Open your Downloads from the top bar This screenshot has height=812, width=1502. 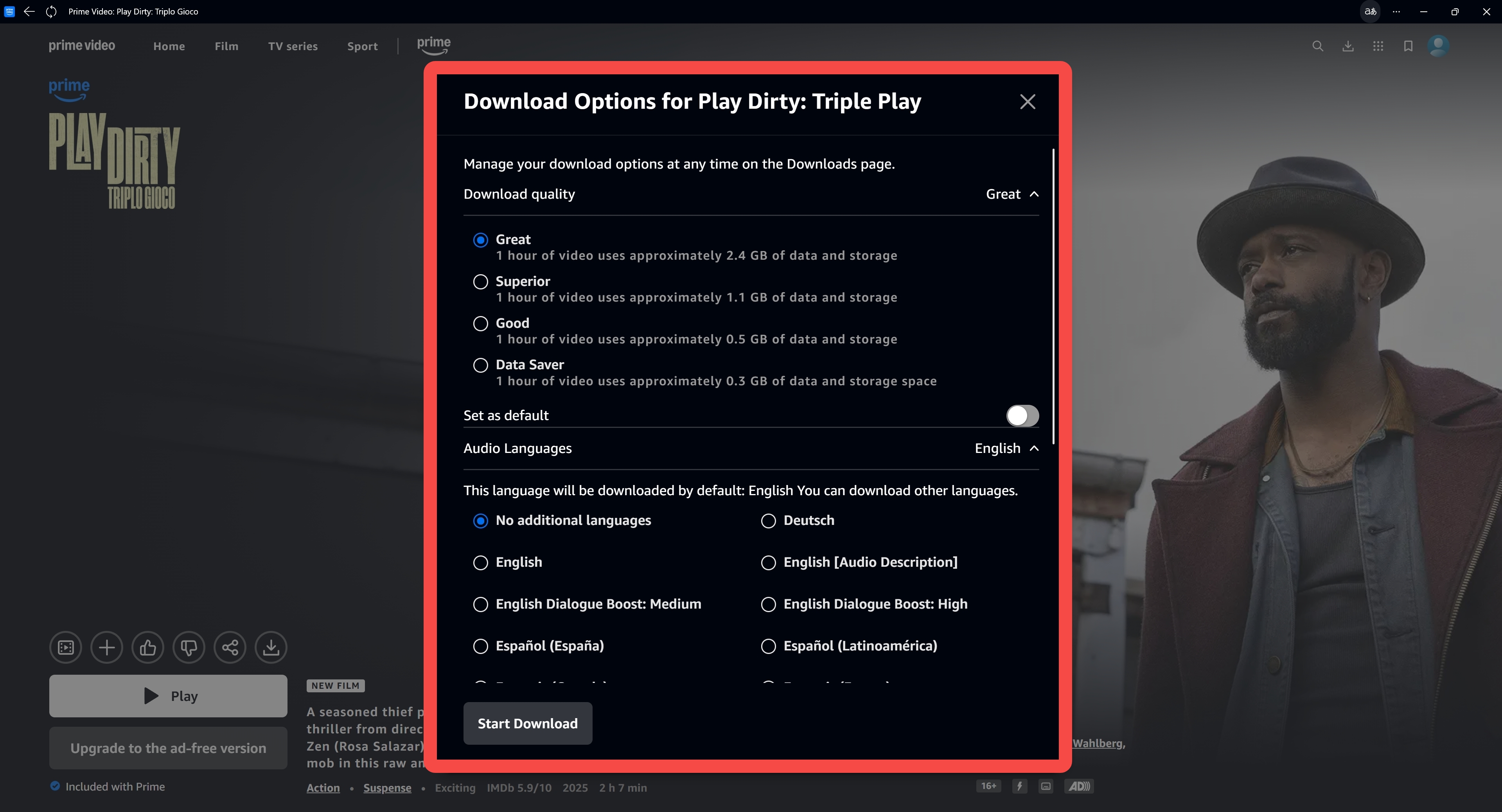[1348, 46]
